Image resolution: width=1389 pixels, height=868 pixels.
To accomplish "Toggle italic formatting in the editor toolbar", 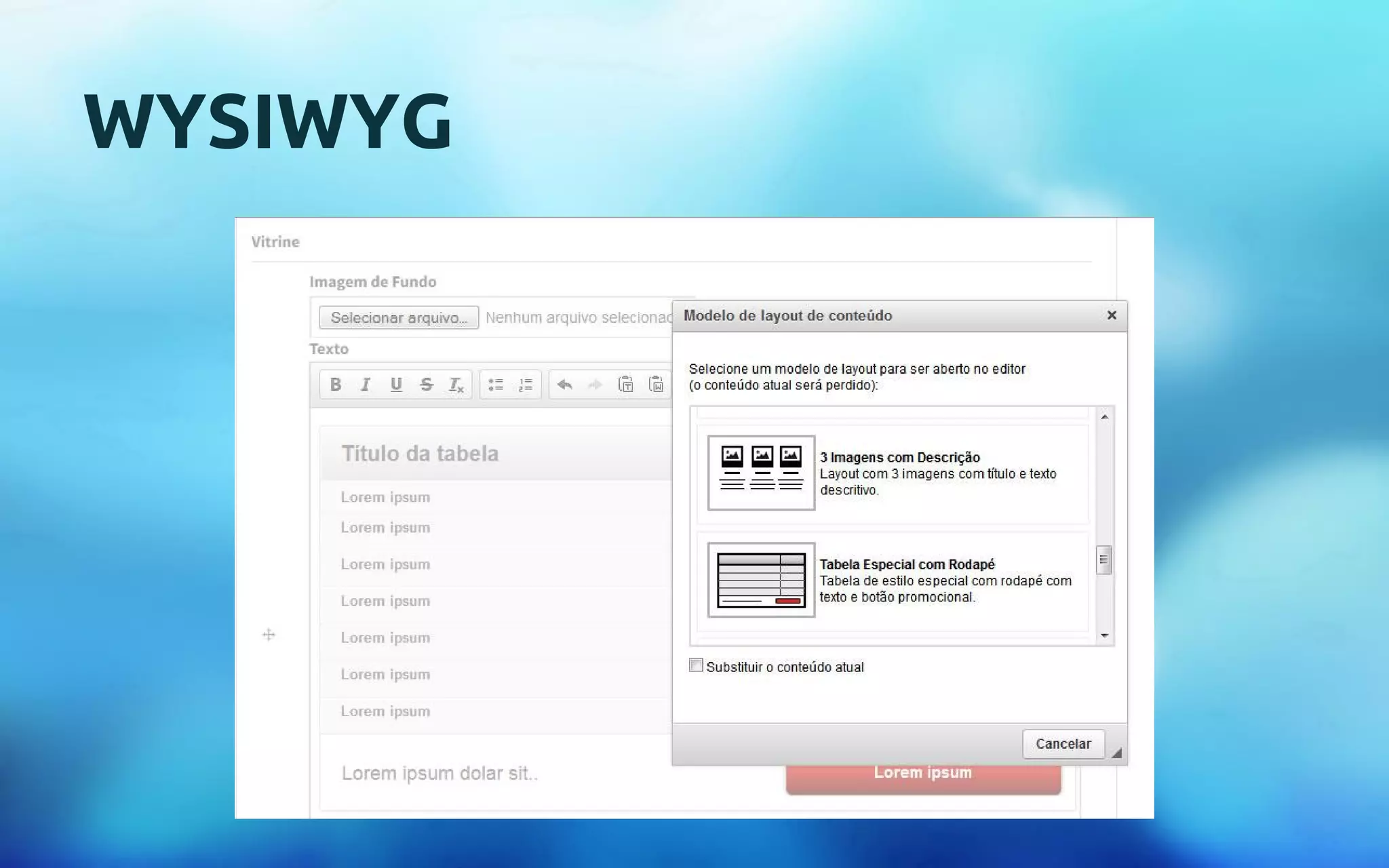I will point(366,384).
